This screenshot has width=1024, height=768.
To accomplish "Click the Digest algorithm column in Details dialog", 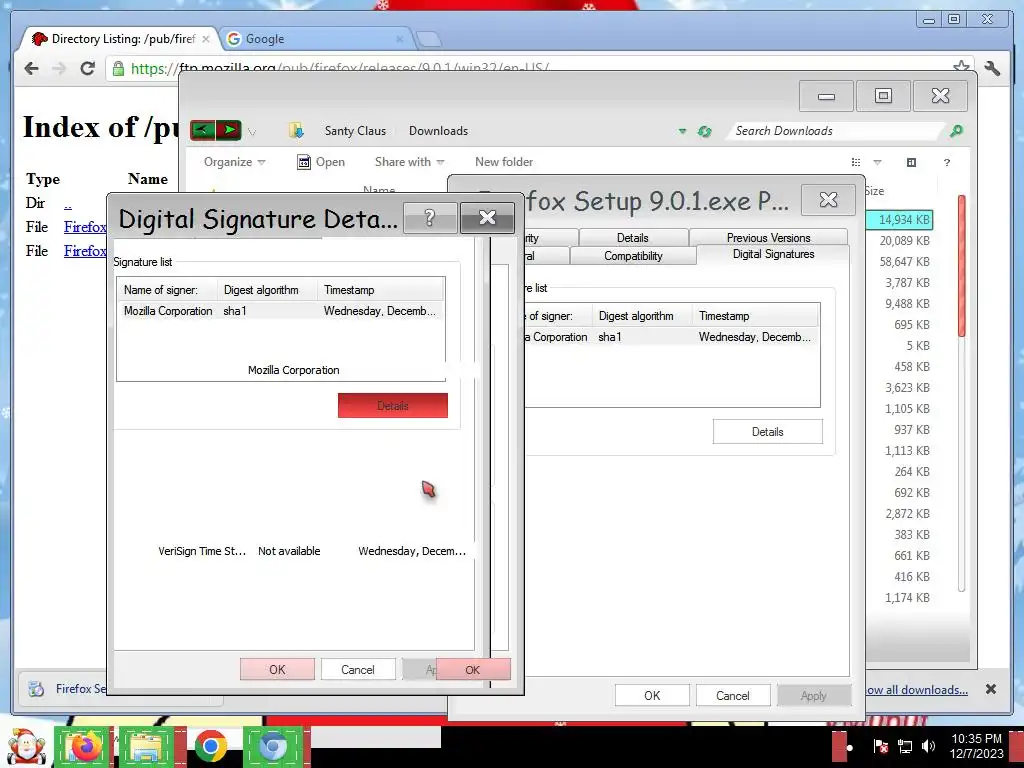I will pos(267,290).
